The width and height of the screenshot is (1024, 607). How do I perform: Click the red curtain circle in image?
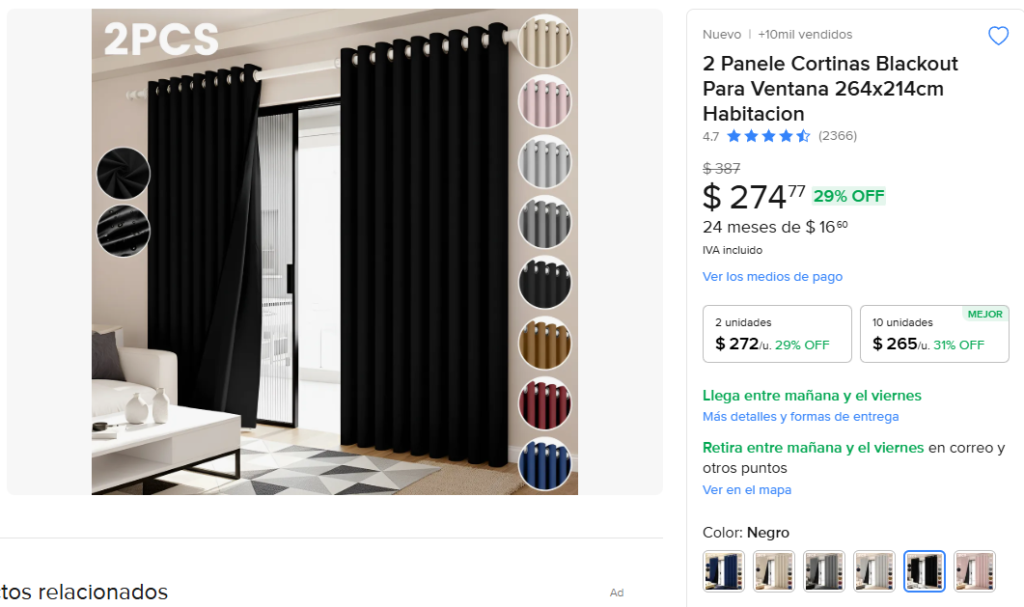545,403
